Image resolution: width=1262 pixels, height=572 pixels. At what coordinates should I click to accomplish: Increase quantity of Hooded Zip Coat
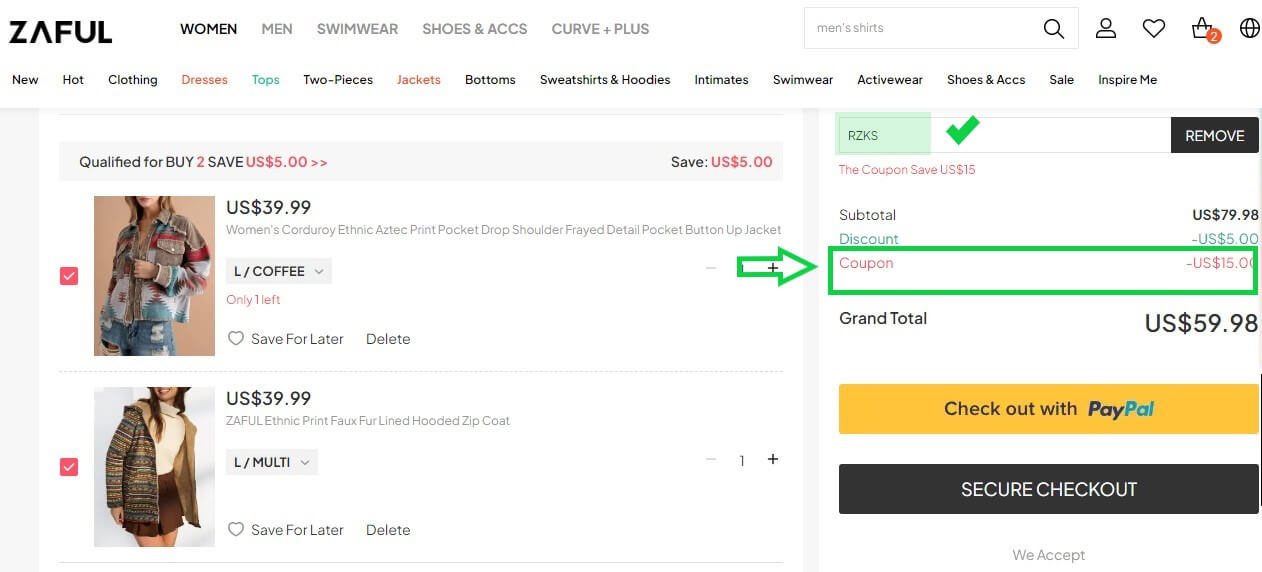coord(772,459)
